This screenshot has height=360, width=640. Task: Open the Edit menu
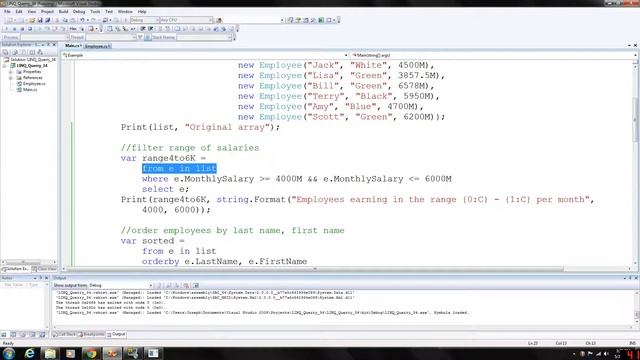point(19,11)
